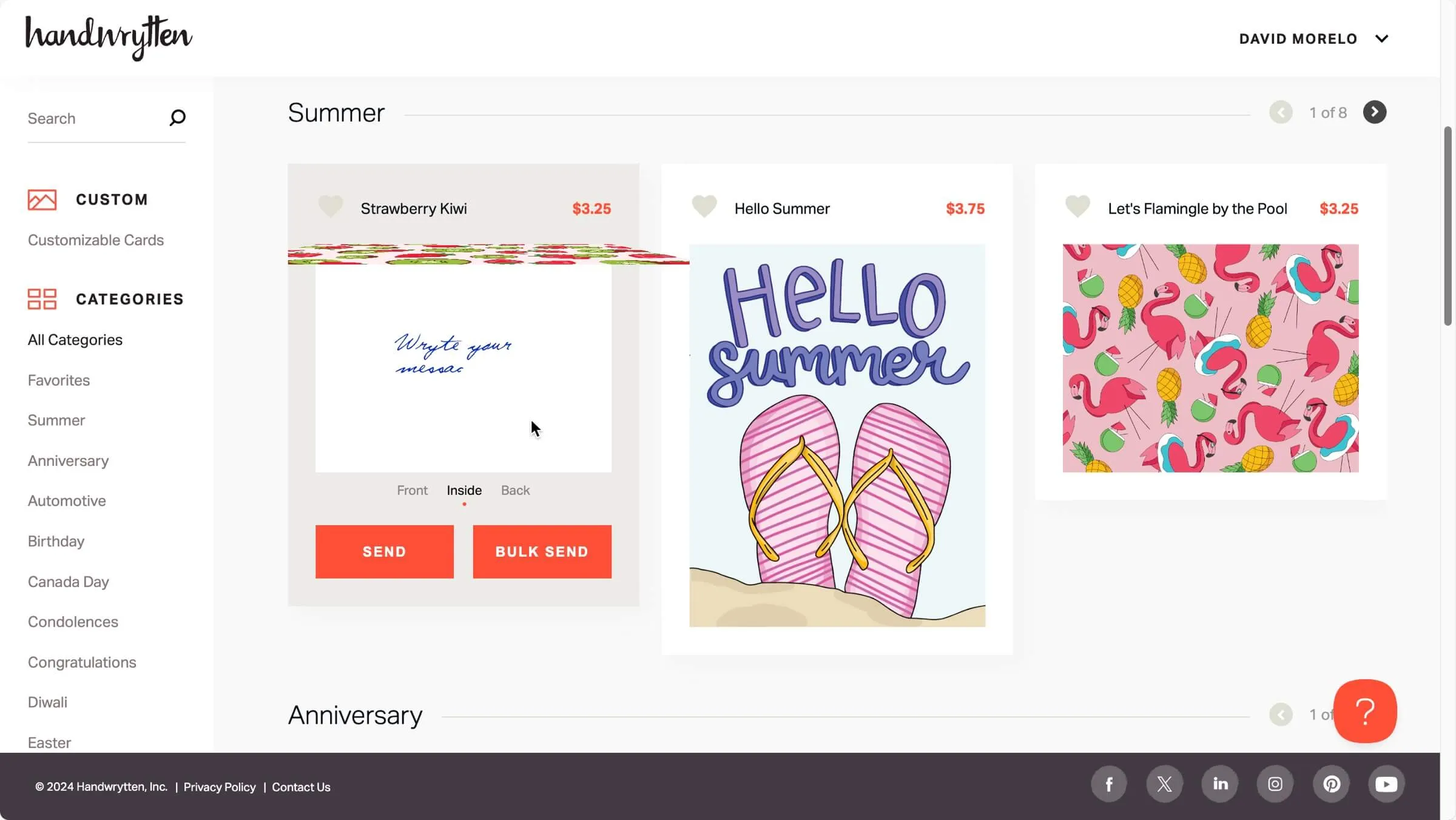Navigate to previous Summer cards page
The image size is (1456, 820).
pyautogui.click(x=1281, y=112)
